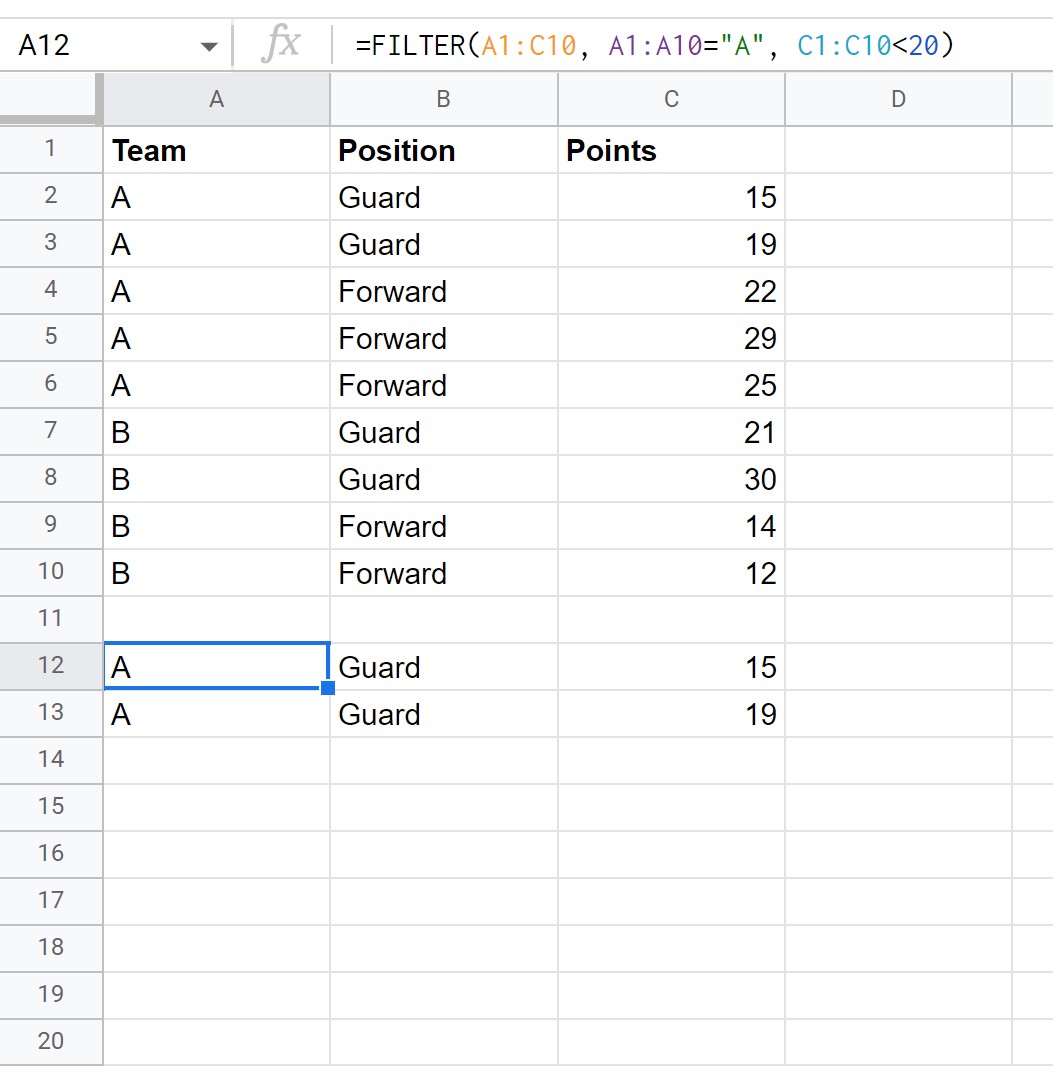Click value 19 in result row 13

pos(671,714)
